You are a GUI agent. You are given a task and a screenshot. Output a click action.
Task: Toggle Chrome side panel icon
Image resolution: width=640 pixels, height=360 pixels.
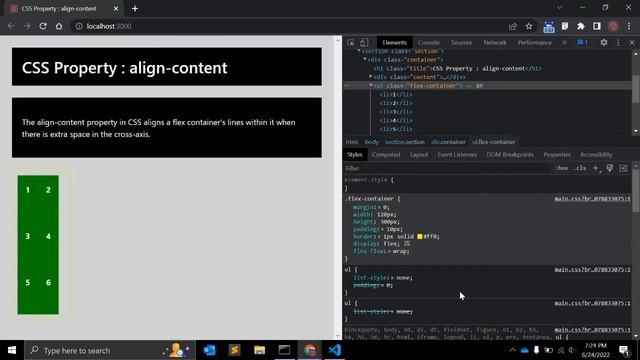tap(597, 26)
